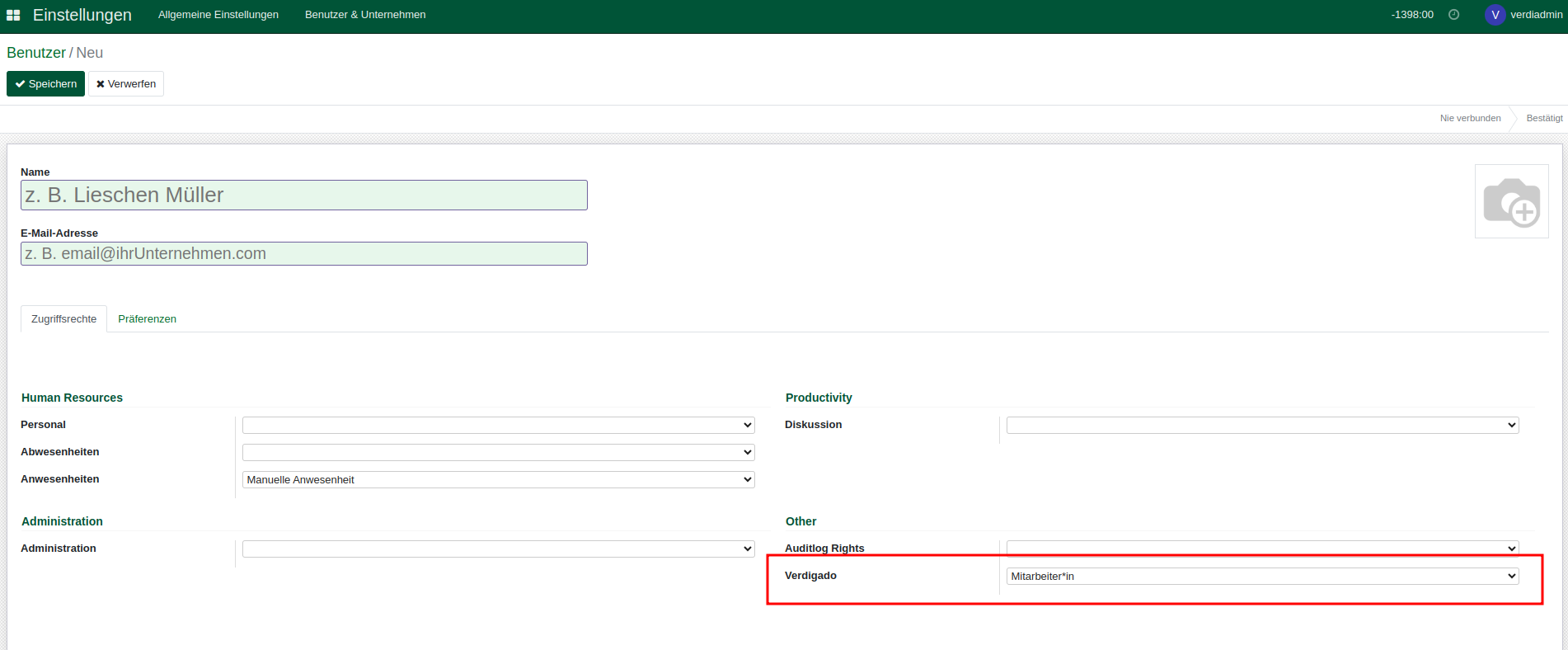Open the Diskussion dropdown
Viewport: 1568px width, 650px height.
(x=1262, y=425)
